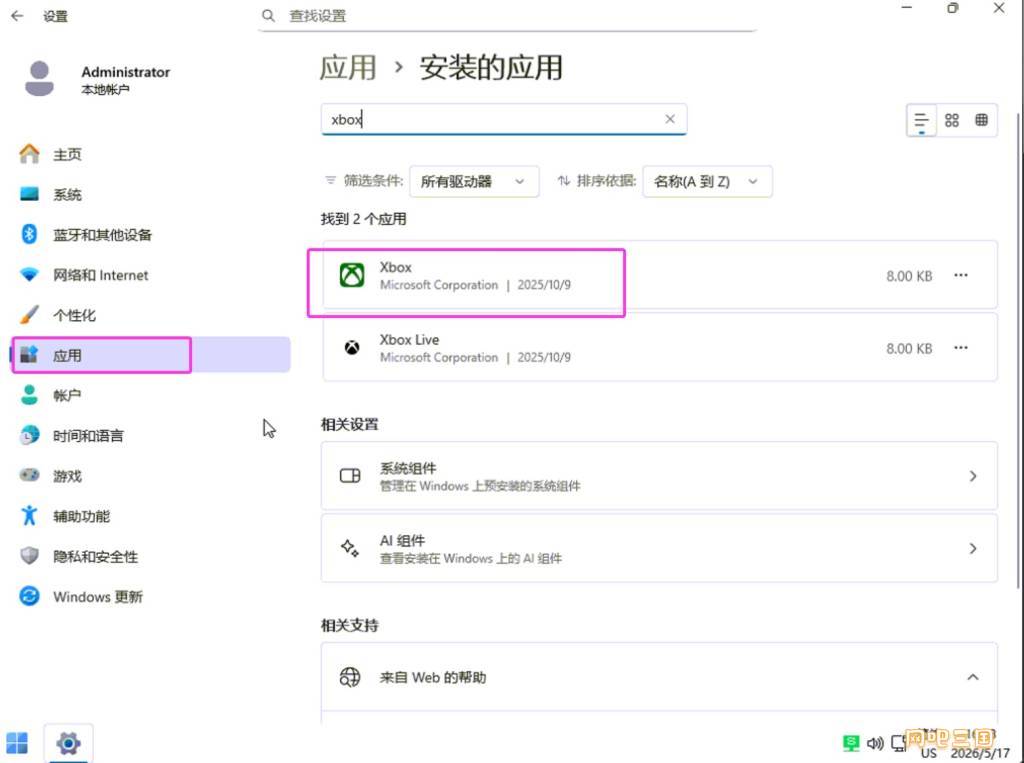Image resolution: width=1024 pixels, height=763 pixels.
Task: Click the Windows 更新 sync icon
Action: (x=29, y=596)
